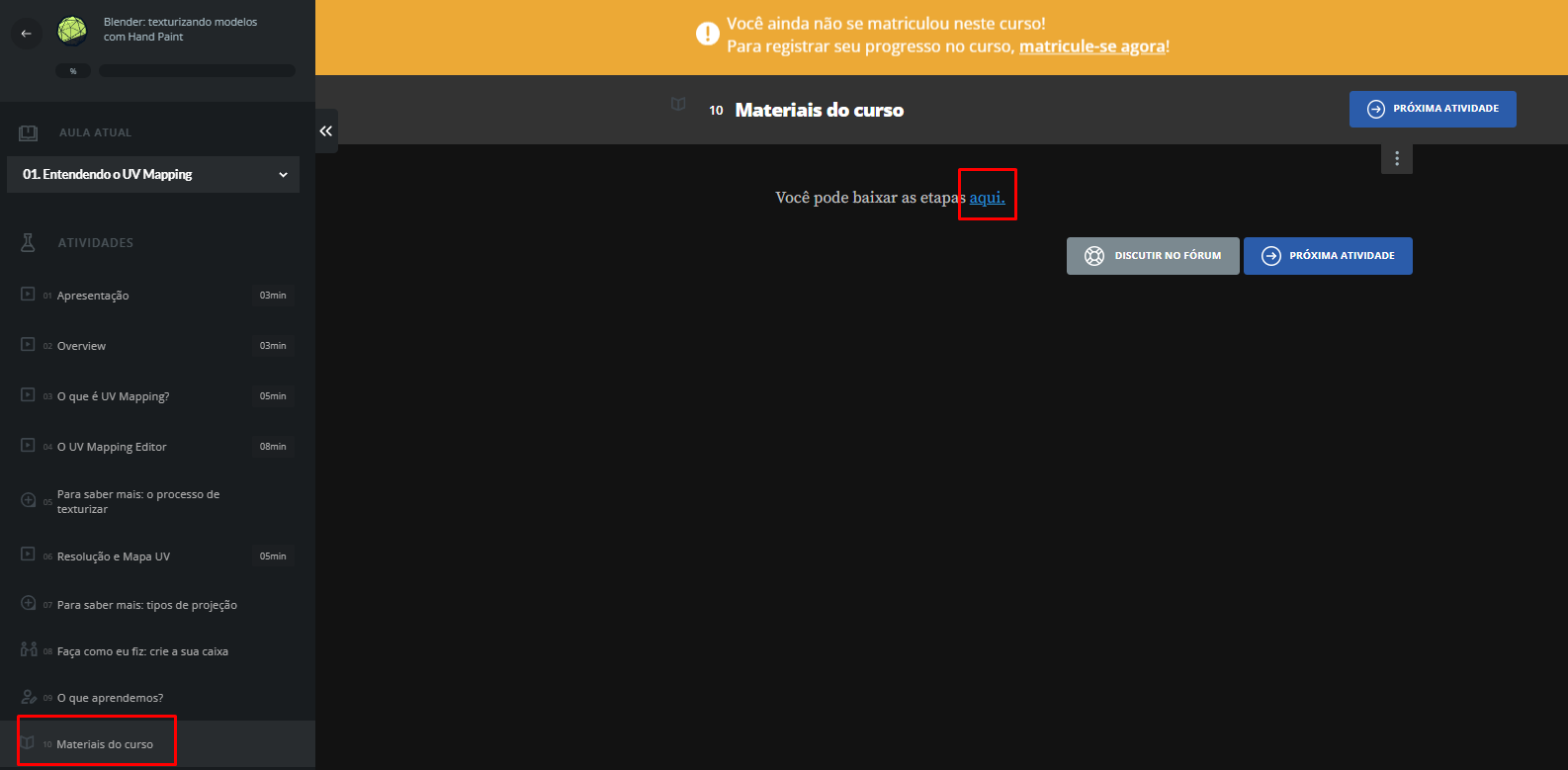
Task: Click icon beside Faça como eu fiz
Action: click(29, 649)
